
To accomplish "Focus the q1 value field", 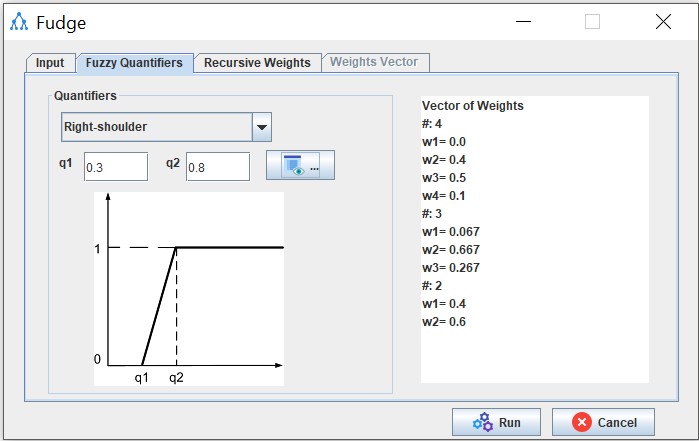I will pos(115,167).
